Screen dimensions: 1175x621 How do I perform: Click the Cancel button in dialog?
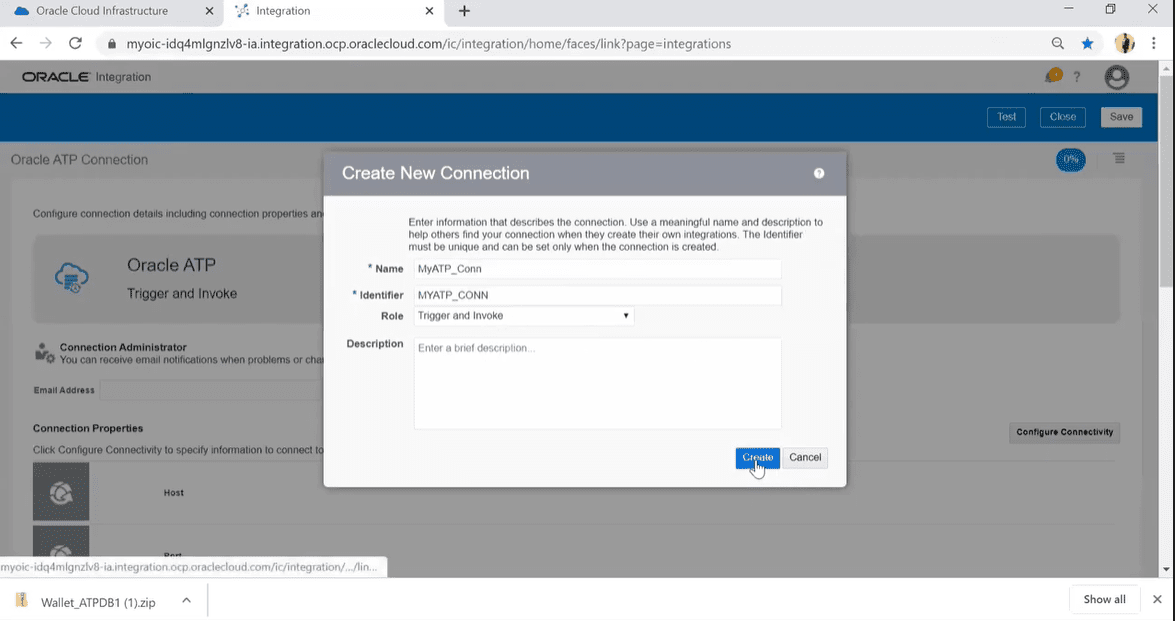pos(805,458)
